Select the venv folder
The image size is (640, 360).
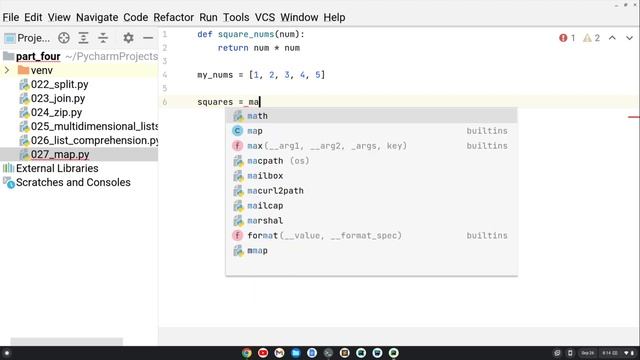tap(42, 70)
